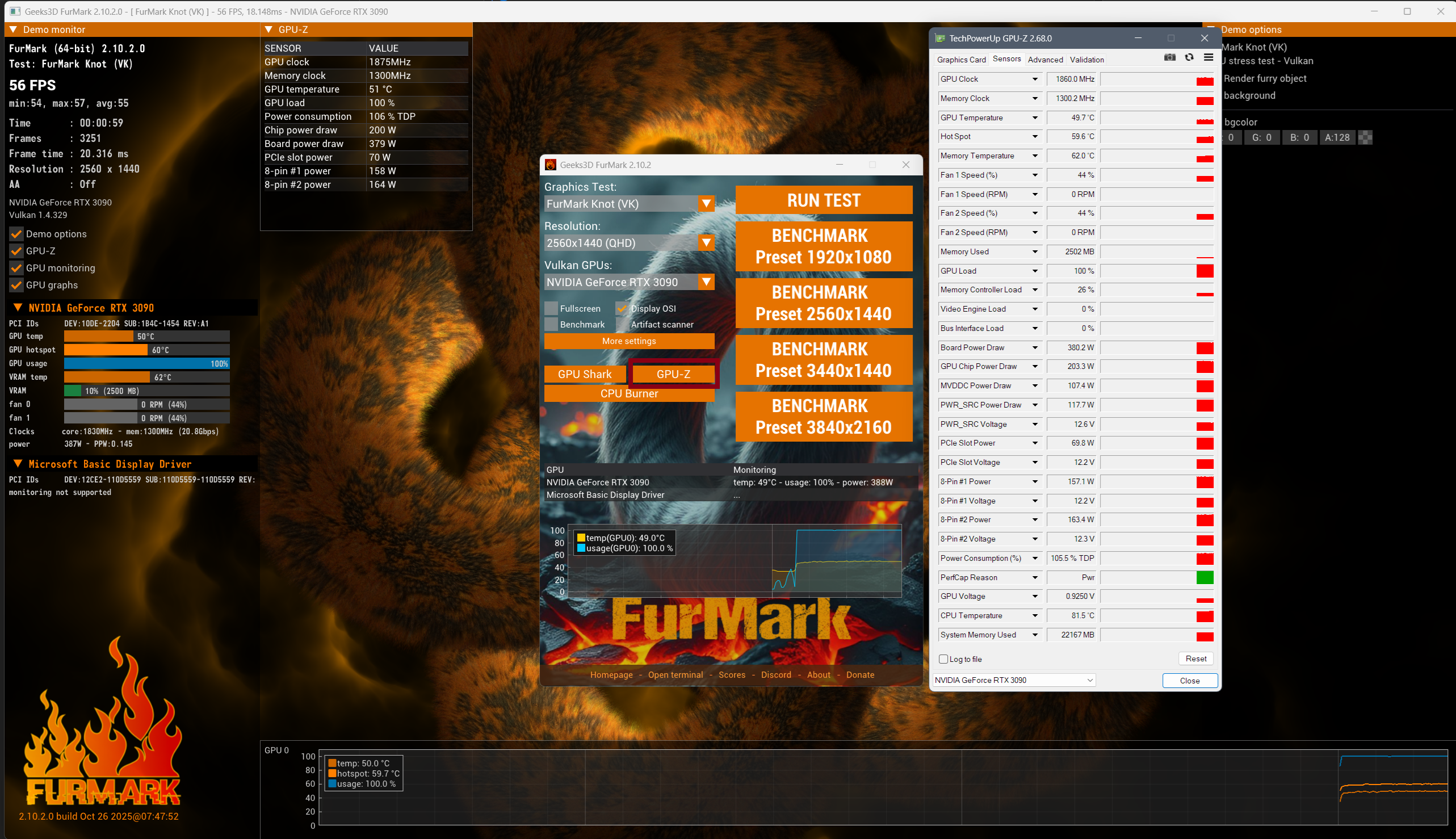Open the Graphics Test dropdown
Viewport: 1456px width, 839px height.
(x=629, y=203)
